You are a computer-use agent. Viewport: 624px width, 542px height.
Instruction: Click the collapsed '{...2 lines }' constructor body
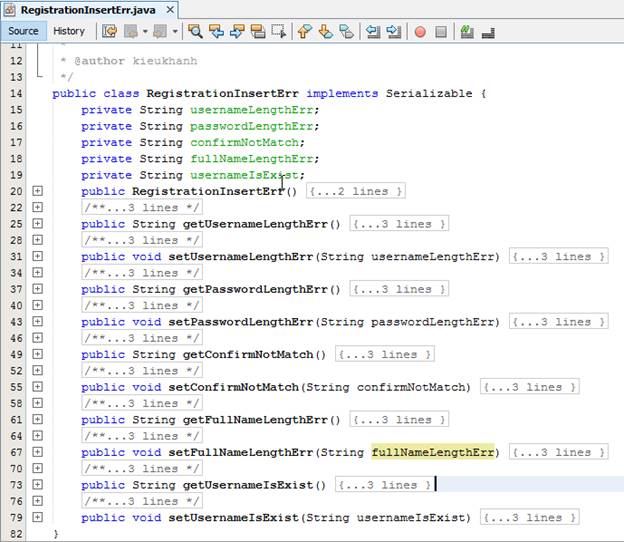[x=356, y=191]
